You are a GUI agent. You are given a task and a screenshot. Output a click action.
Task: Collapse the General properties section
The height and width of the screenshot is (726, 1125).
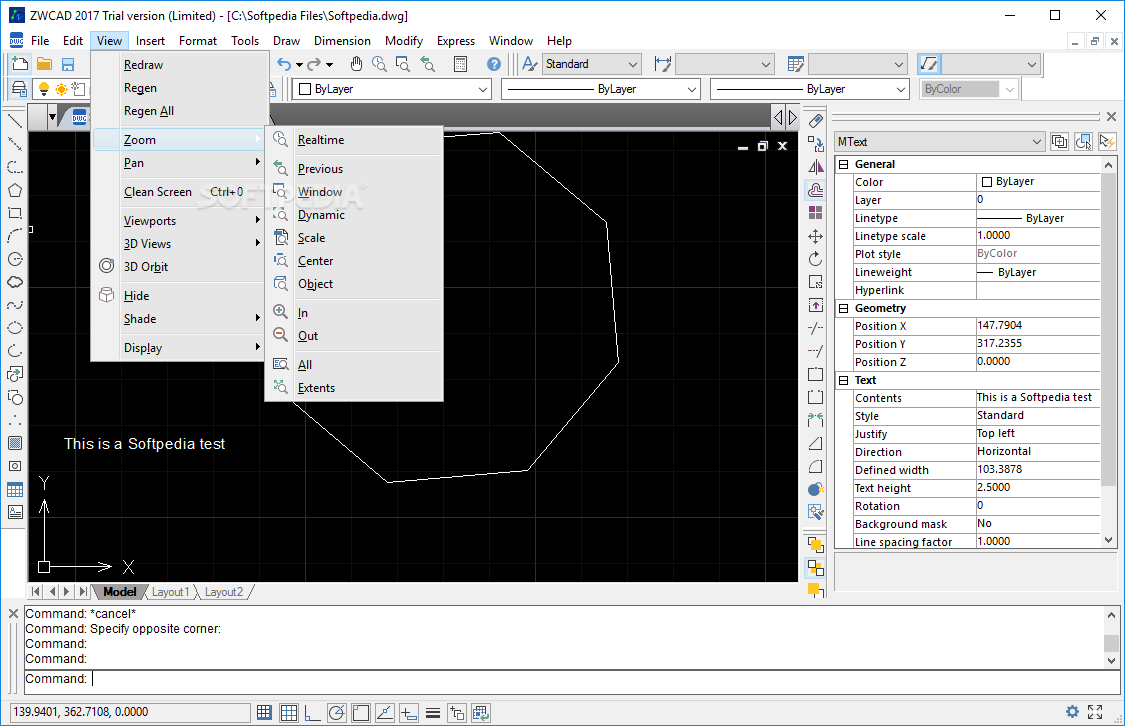pos(844,164)
